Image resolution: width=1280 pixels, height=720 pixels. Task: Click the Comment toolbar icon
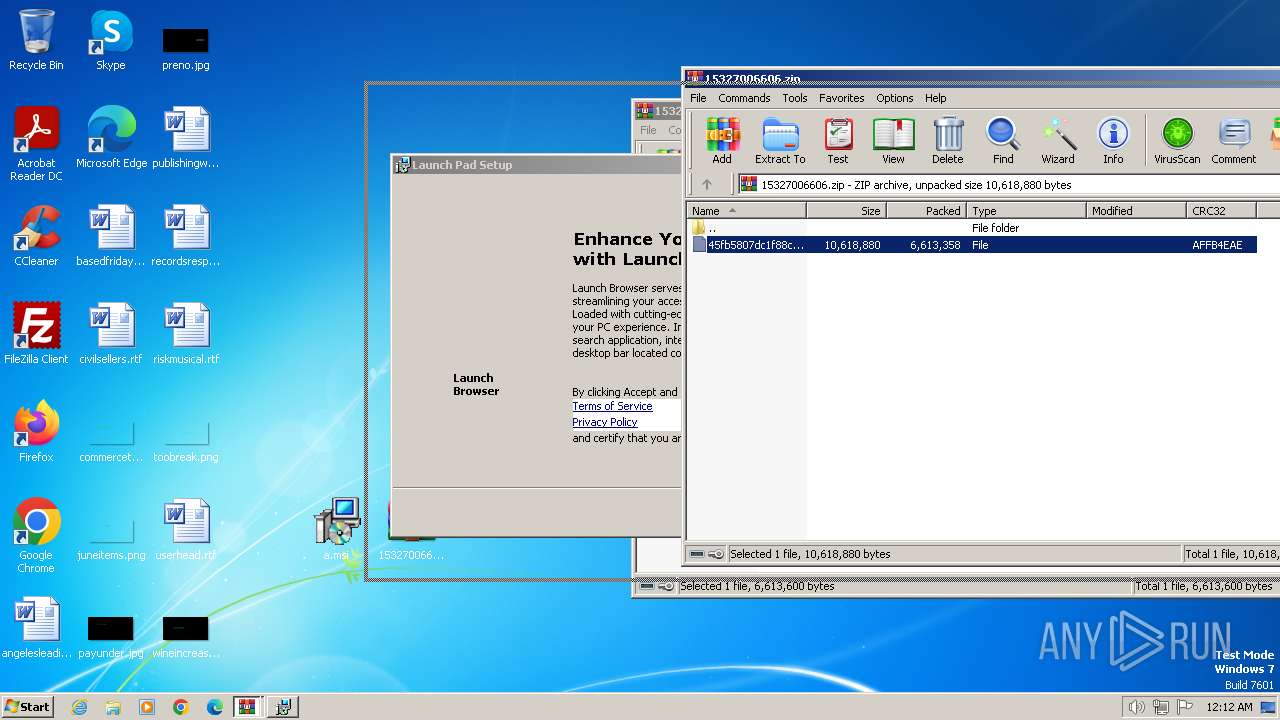point(1234,141)
